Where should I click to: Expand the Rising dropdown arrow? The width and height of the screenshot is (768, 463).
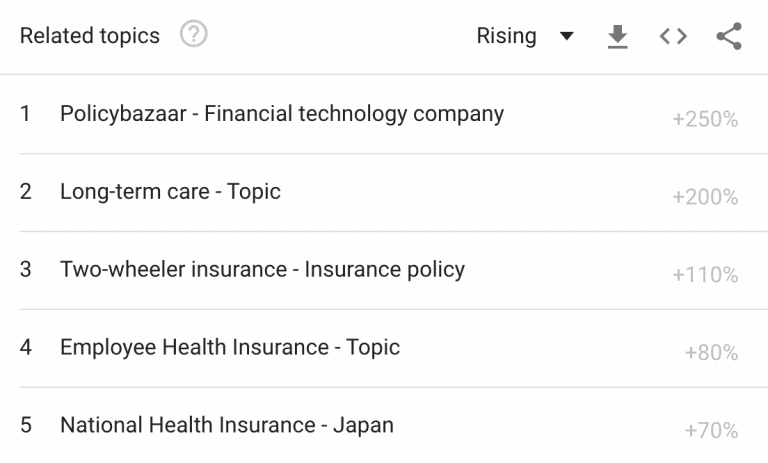click(567, 36)
